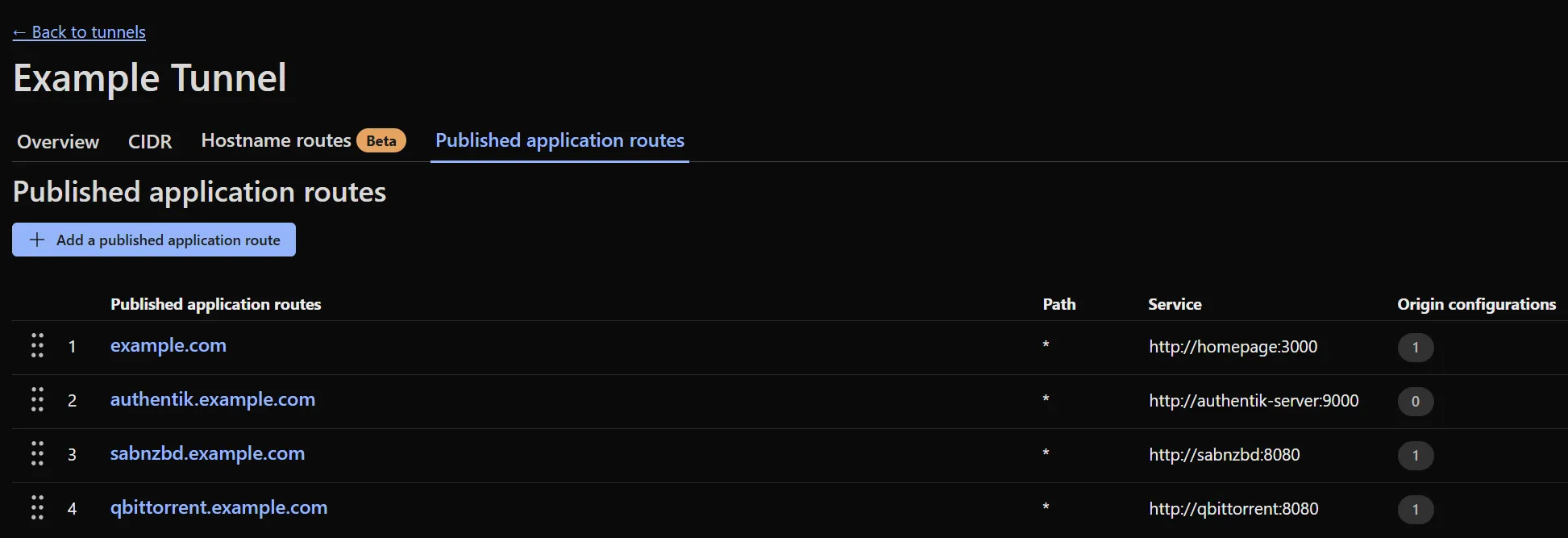Click the origin configurations badge on the qbittorrent row
Viewport: 1568px width, 538px height.
click(x=1416, y=509)
